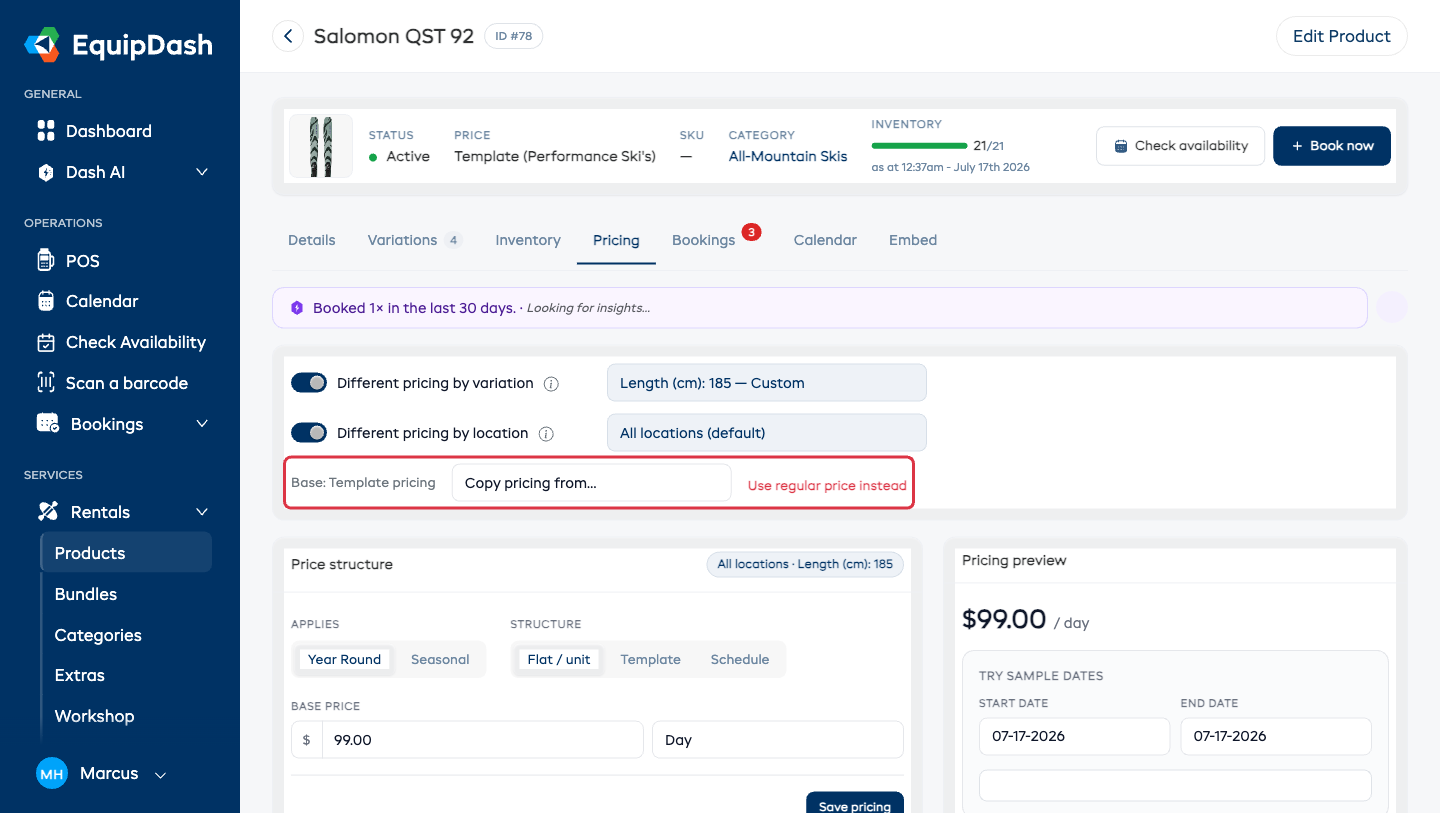Click the End Date field
Screen dimensions: 1440x813
click(1276, 736)
